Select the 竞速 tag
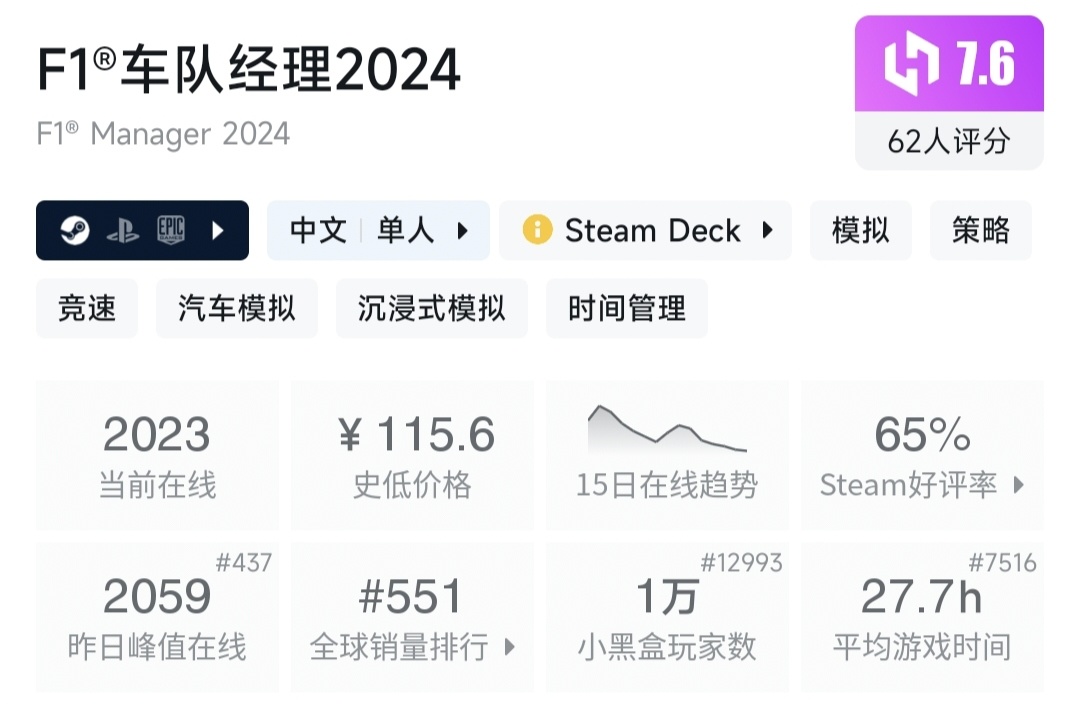 (x=87, y=309)
